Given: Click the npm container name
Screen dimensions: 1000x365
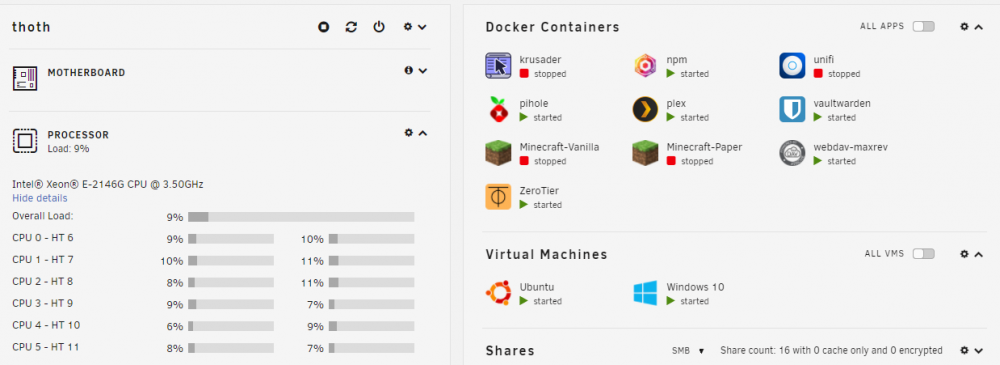Looking at the screenshot, I should point(677,59).
